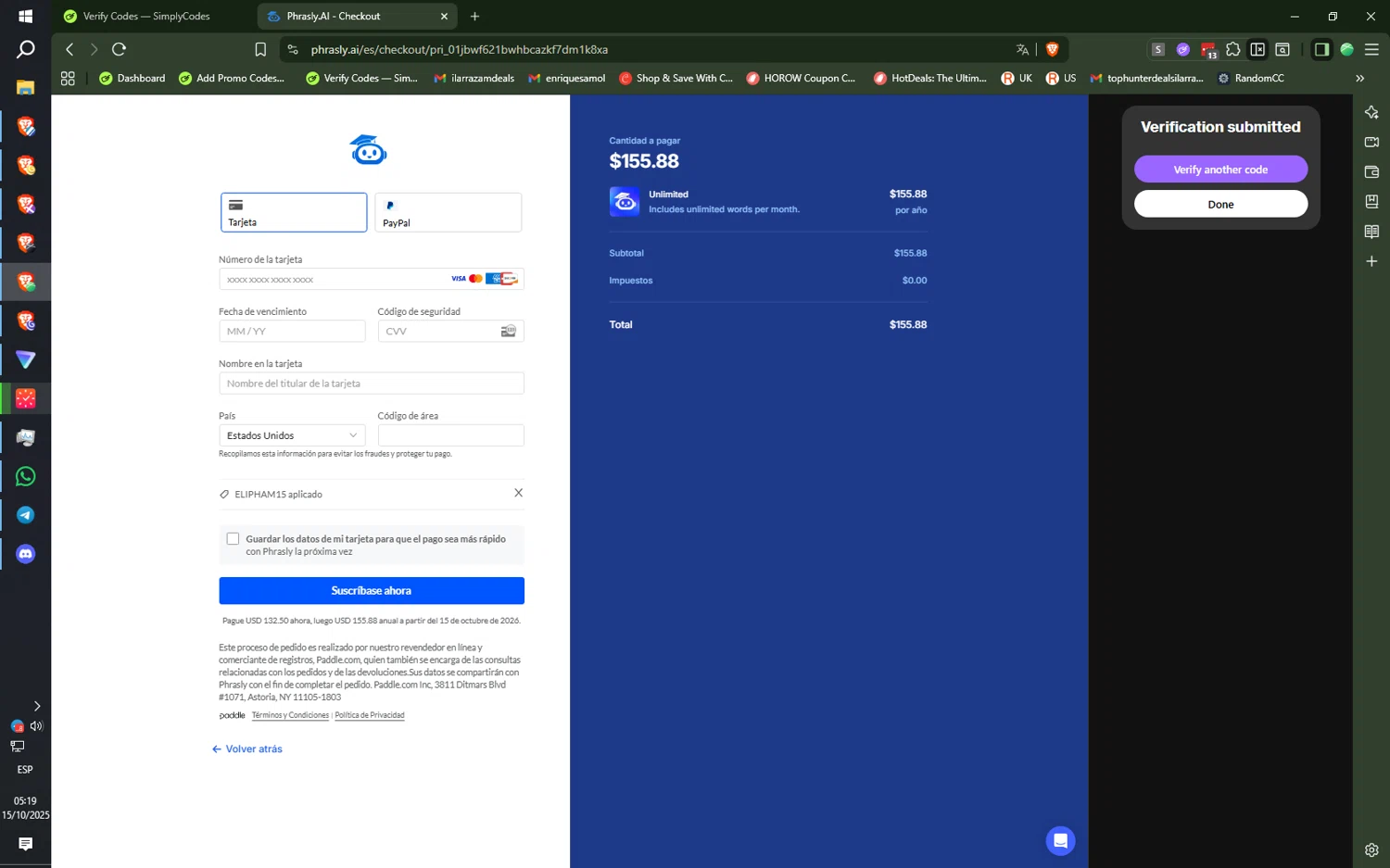Go back using the browser back arrow
Screen dimensions: 1390x868
pos(69,49)
